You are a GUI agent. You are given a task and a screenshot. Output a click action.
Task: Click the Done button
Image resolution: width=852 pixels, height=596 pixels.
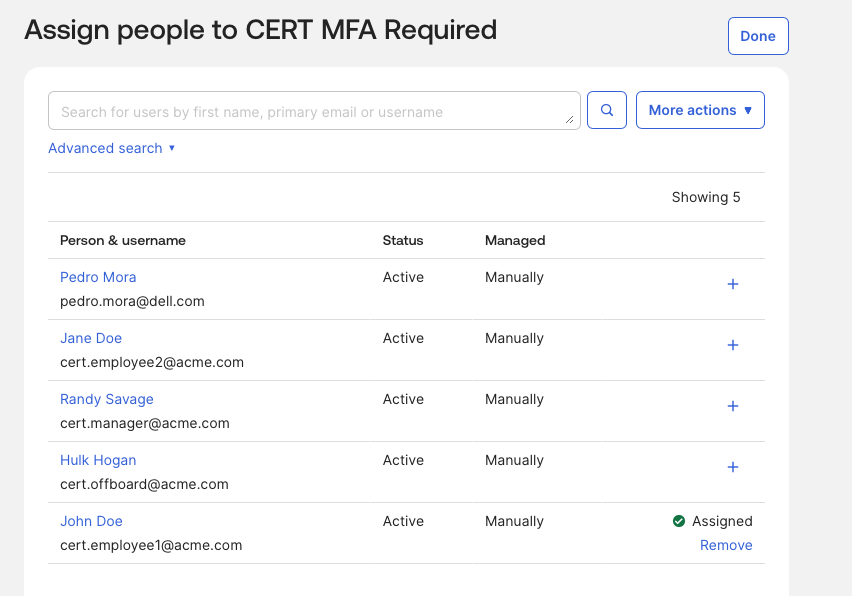tap(758, 36)
